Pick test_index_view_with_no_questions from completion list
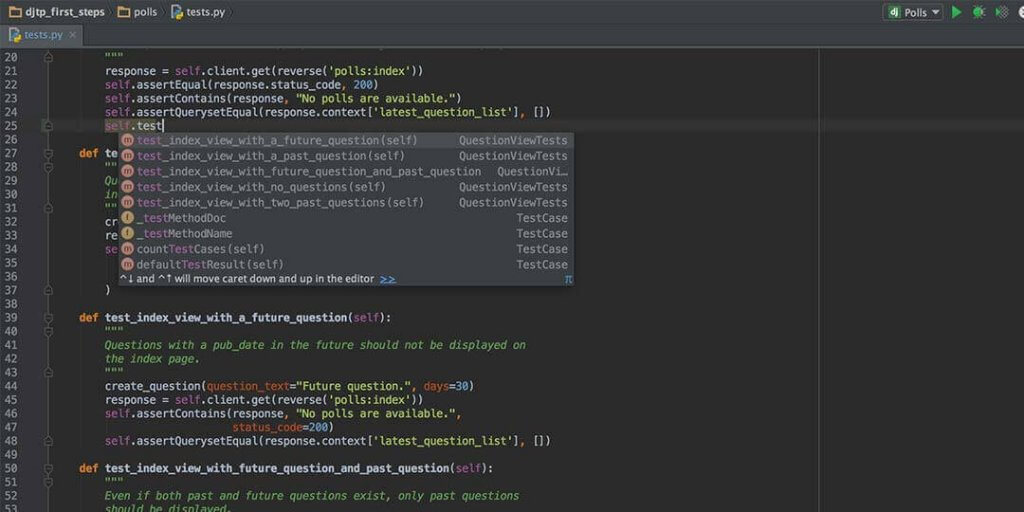 (x=346, y=187)
